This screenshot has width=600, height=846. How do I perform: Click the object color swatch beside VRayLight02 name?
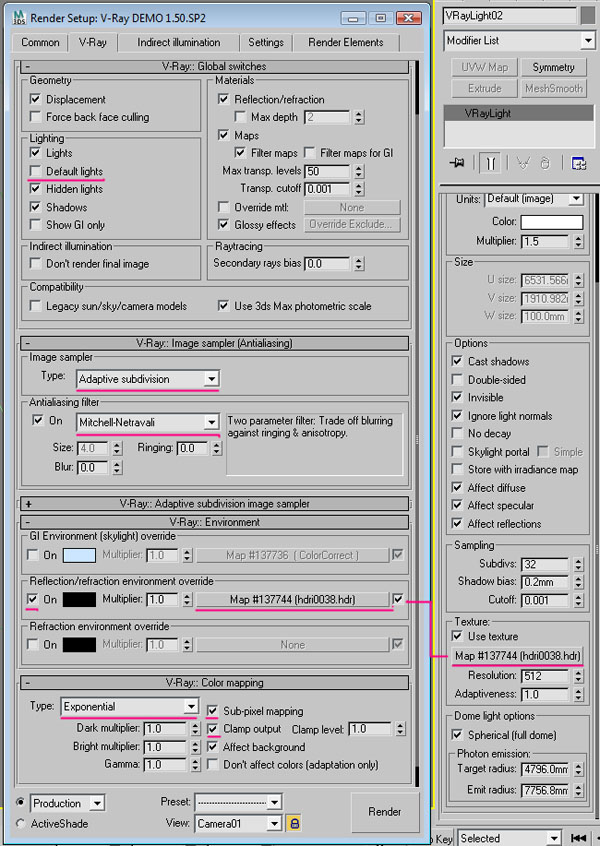tap(588, 16)
